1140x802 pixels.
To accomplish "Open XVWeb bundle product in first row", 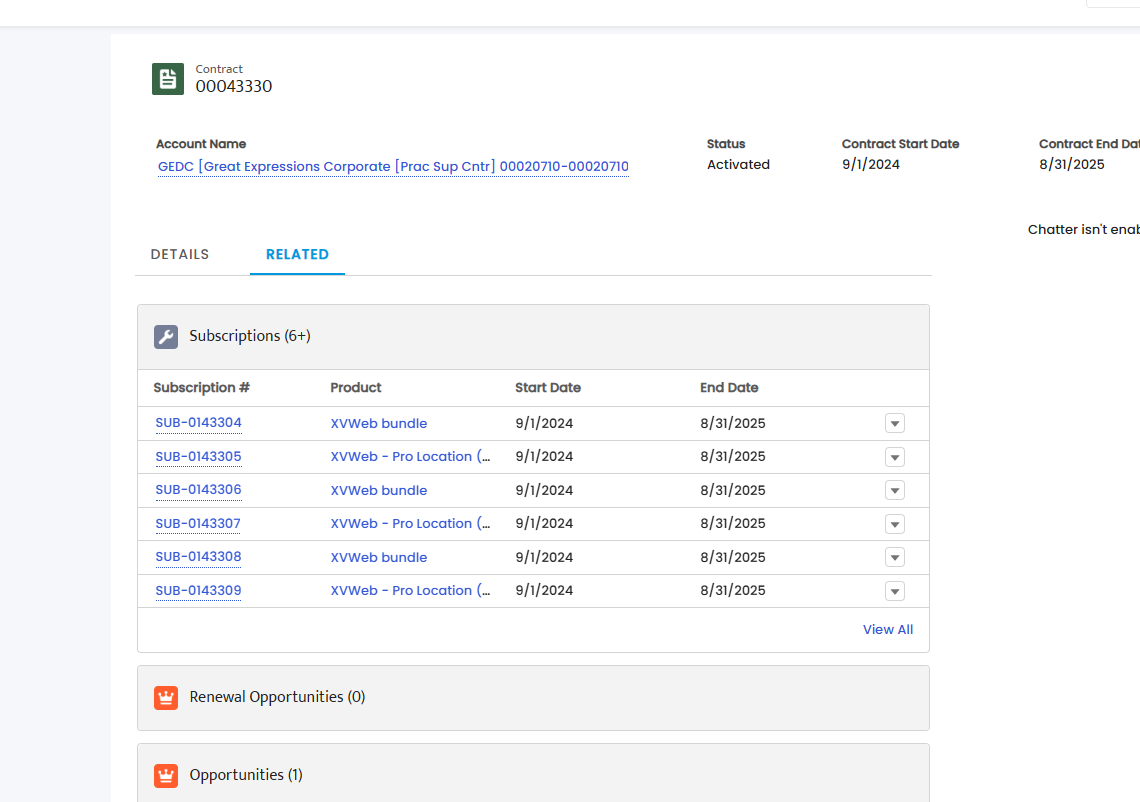I will tap(379, 423).
